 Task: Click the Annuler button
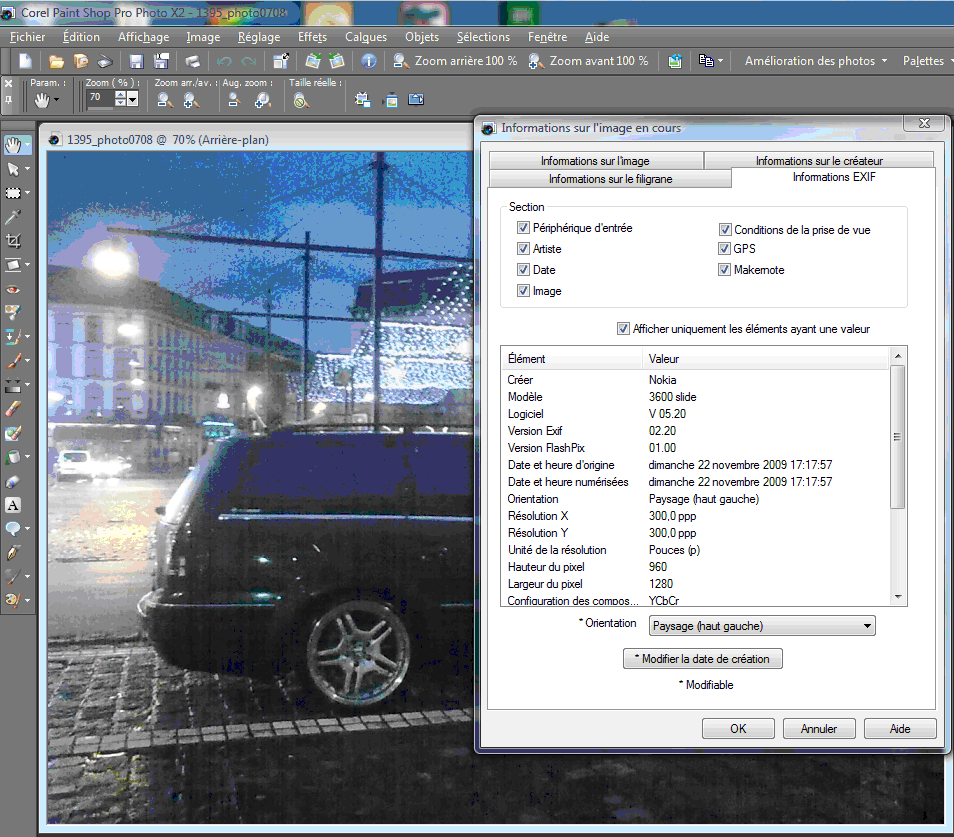click(819, 729)
